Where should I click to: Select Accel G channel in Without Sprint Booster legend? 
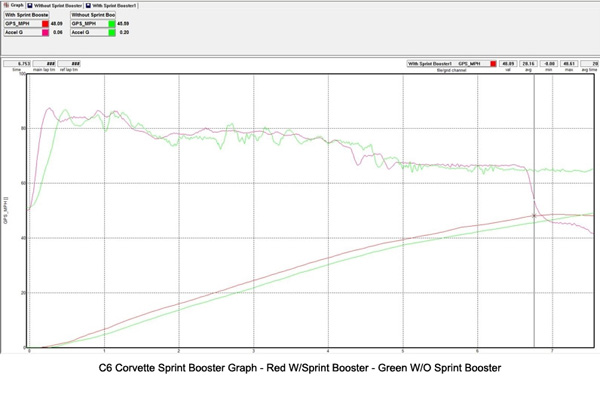coord(89,32)
